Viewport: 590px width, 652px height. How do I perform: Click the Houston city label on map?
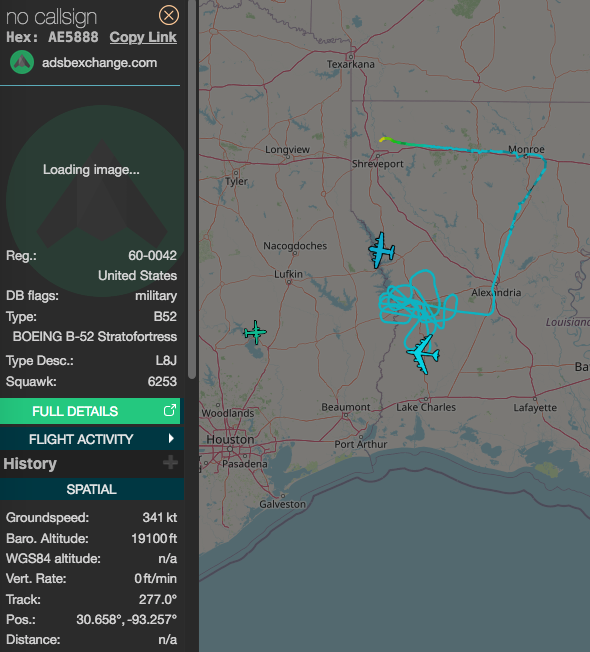[230, 440]
